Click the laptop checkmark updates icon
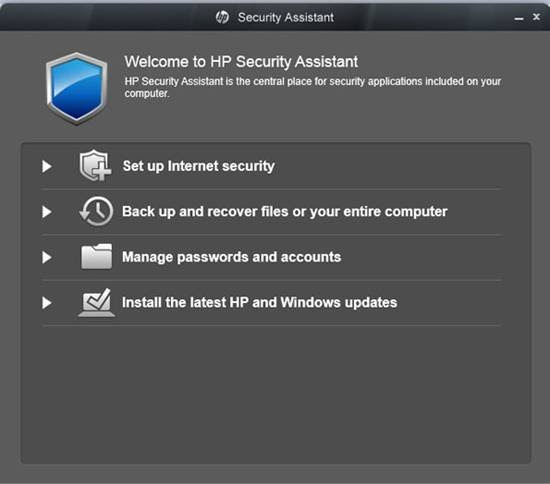 (96, 302)
